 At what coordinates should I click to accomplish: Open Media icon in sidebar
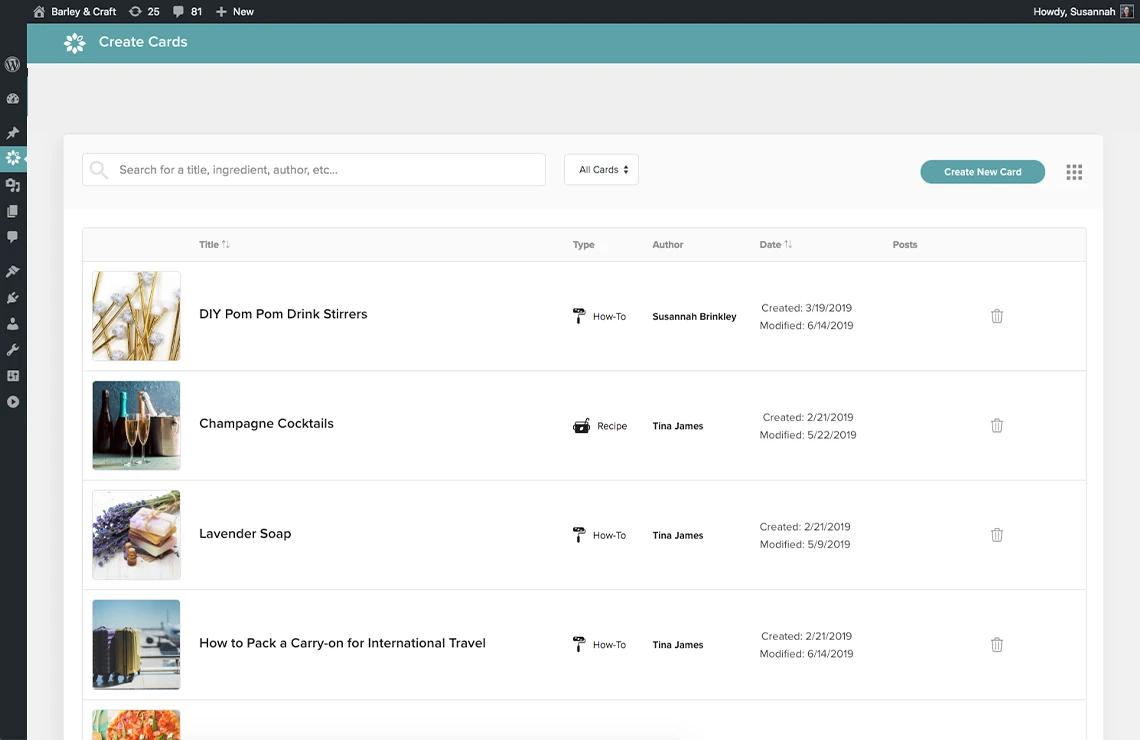tap(12, 185)
